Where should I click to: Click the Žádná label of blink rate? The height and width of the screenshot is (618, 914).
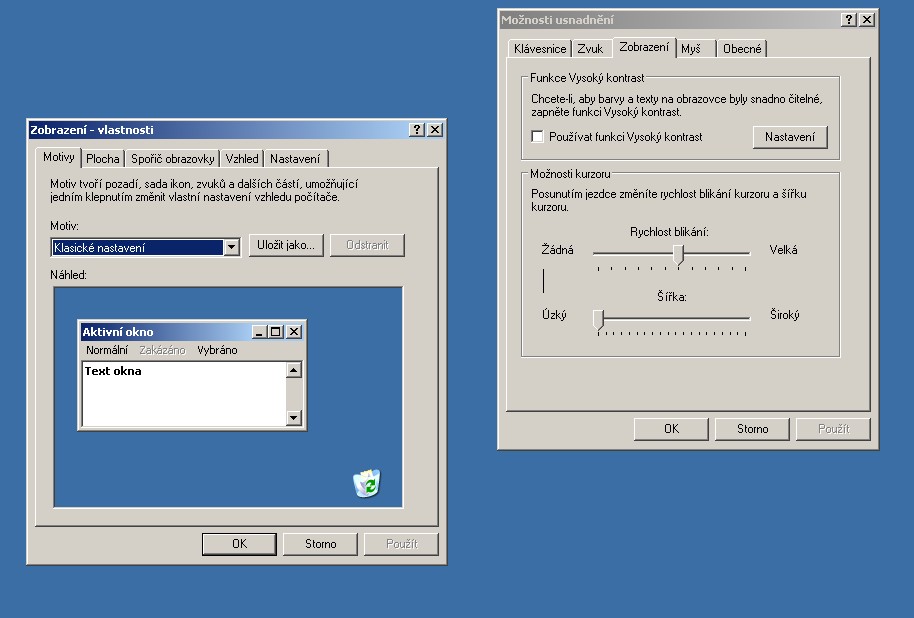[x=557, y=250]
